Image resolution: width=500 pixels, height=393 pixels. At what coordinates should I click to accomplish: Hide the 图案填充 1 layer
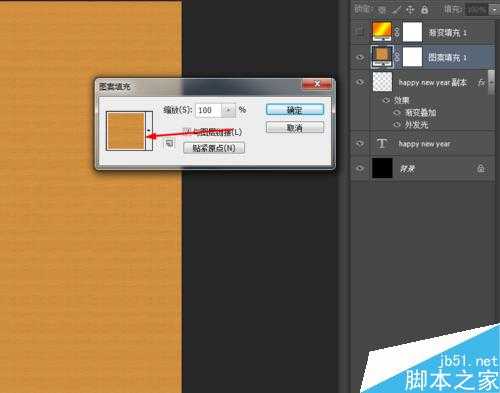coord(360,57)
